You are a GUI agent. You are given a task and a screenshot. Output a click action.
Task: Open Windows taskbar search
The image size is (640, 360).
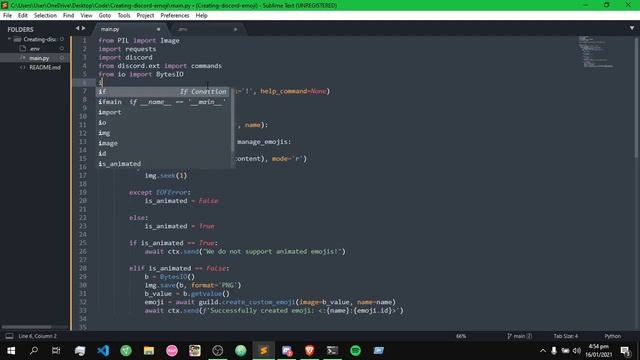(34, 351)
